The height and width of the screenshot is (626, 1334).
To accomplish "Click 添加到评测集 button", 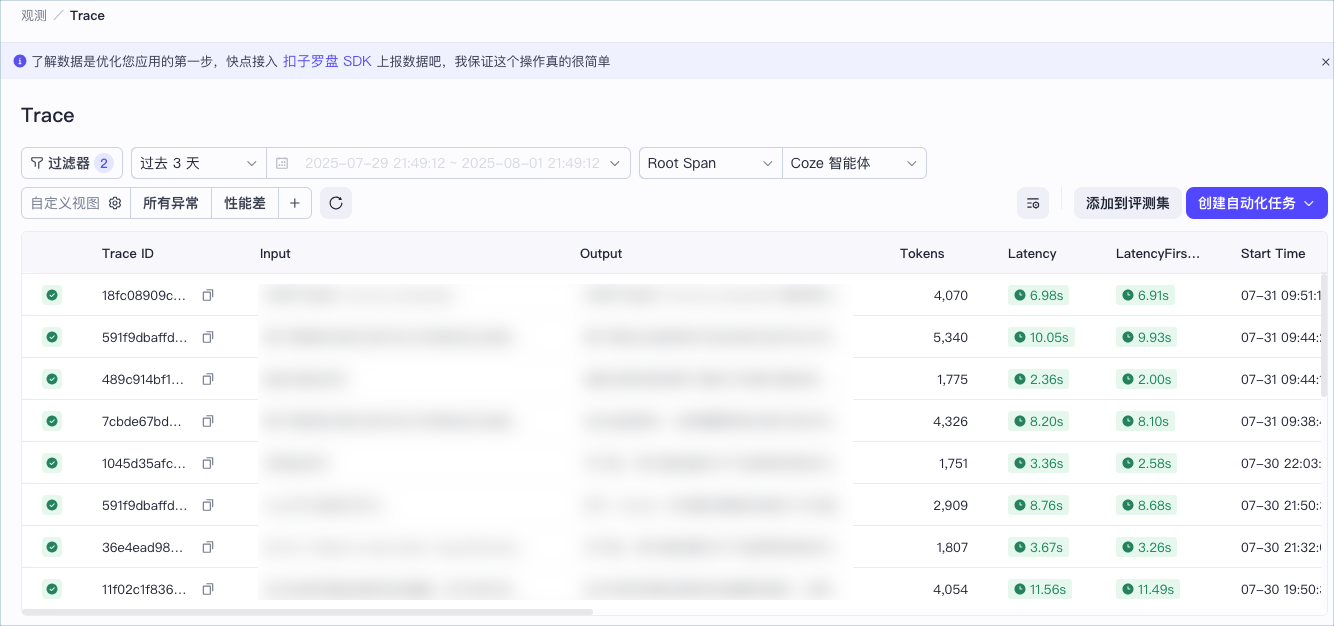I will coord(1128,203).
